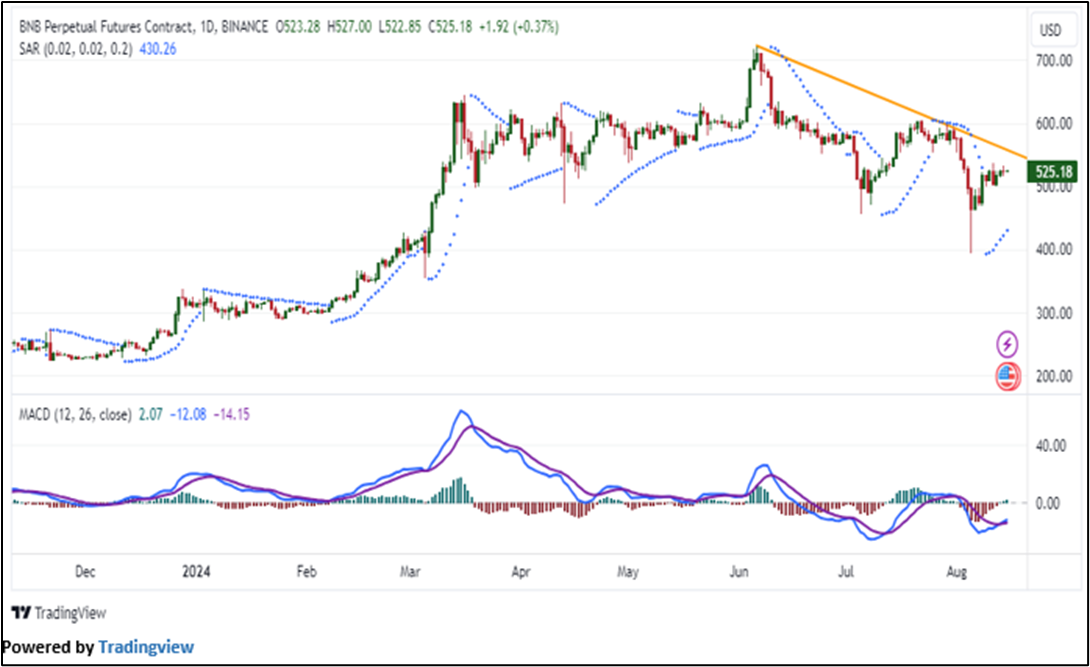Click the Jul label on time axis
Screen dimensions: 1090x667
click(846, 572)
